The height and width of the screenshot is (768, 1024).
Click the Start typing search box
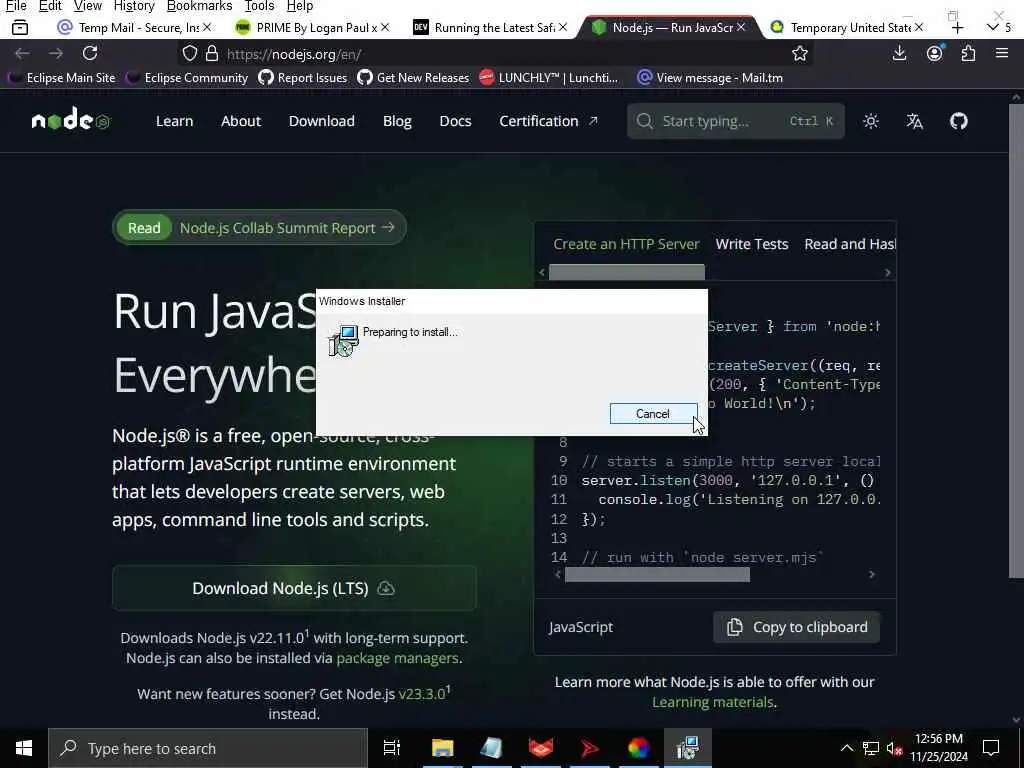pos(736,121)
